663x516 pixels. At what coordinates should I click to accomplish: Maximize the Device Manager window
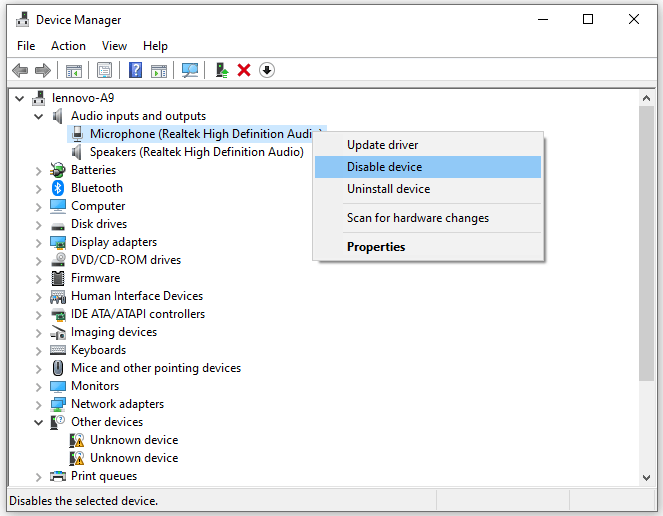click(588, 19)
